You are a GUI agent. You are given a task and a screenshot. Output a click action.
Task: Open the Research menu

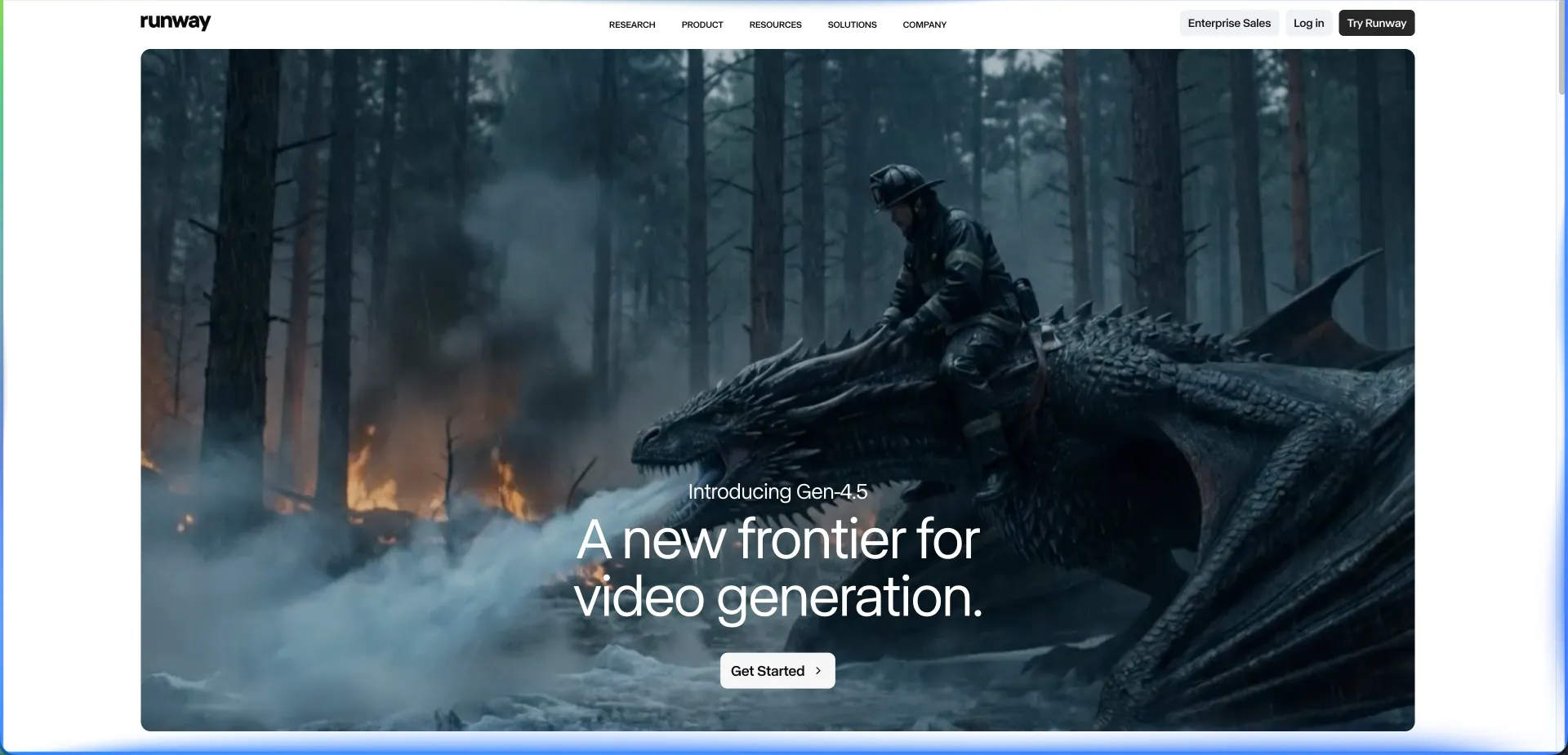(631, 24)
